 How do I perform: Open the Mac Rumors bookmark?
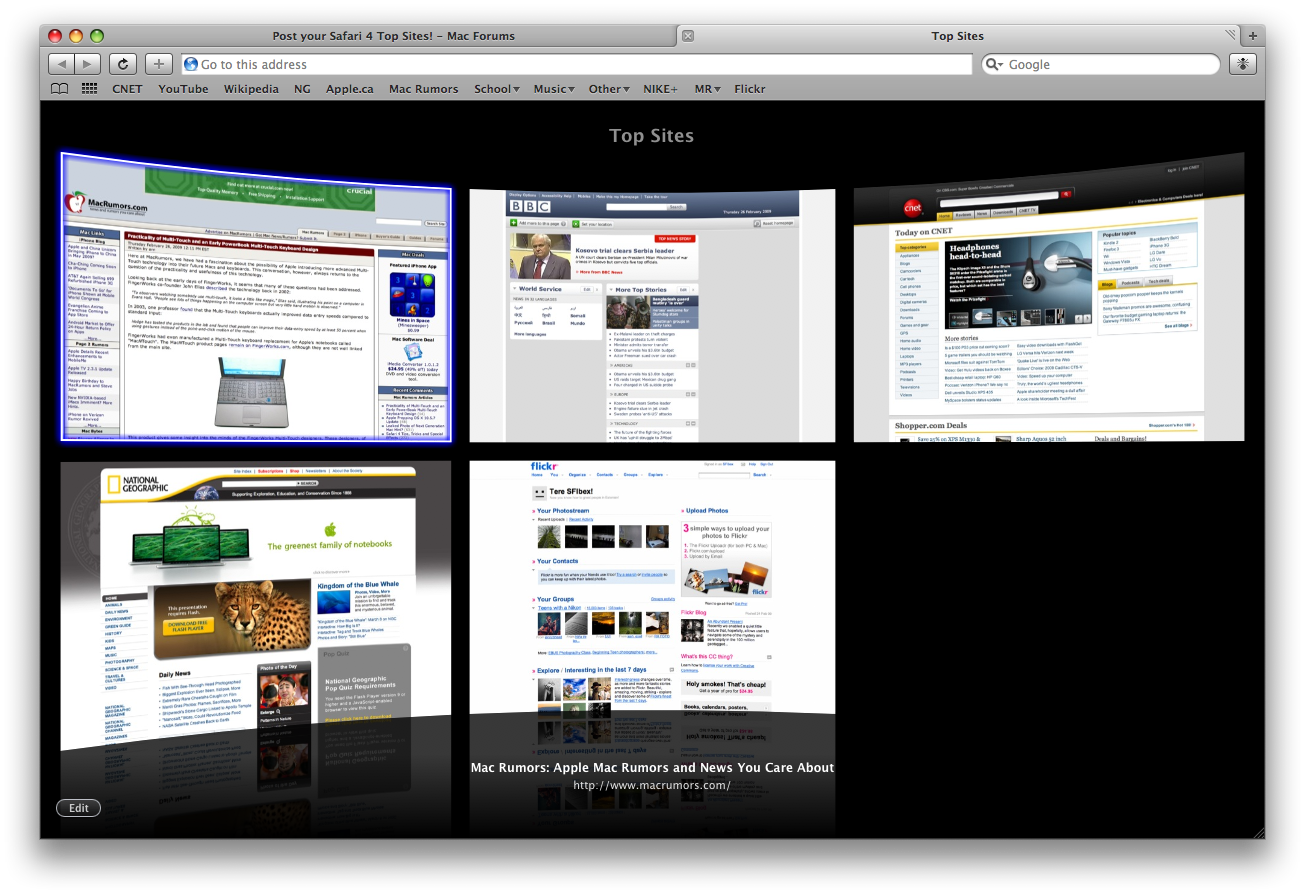(x=423, y=89)
